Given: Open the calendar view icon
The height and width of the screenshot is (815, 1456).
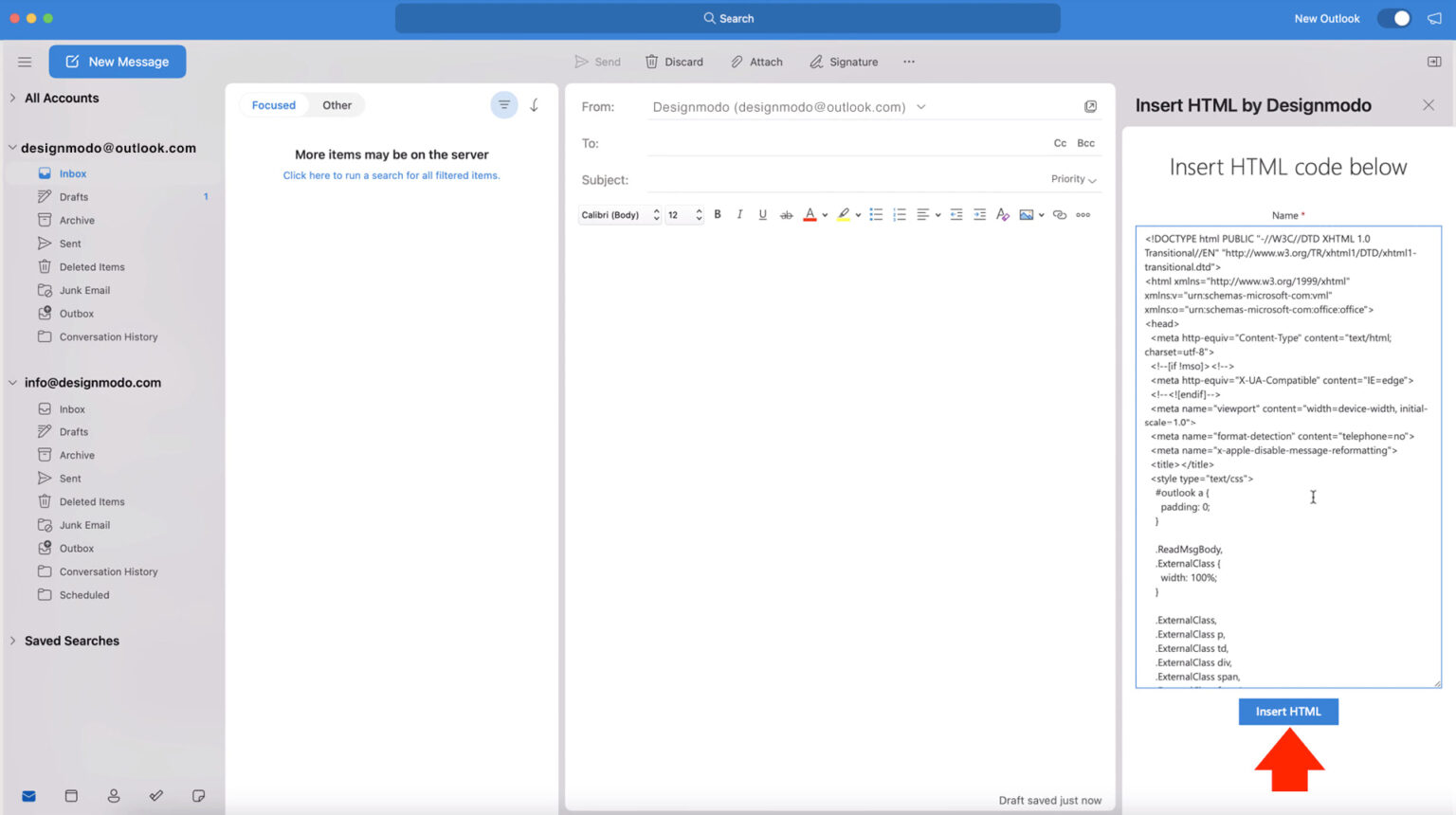Looking at the screenshot, I should tap(71, 796).
